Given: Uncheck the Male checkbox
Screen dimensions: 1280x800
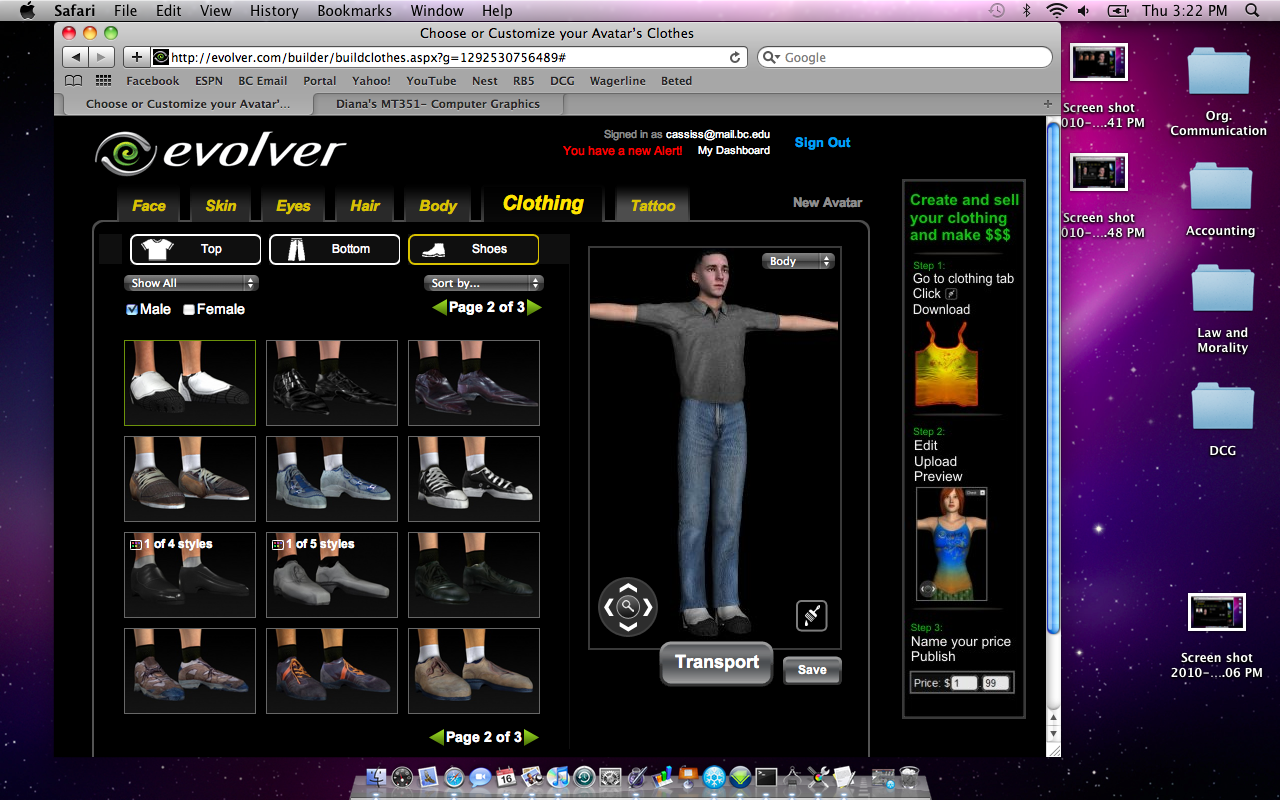Looking at the screenshot, I should (131, 309).
